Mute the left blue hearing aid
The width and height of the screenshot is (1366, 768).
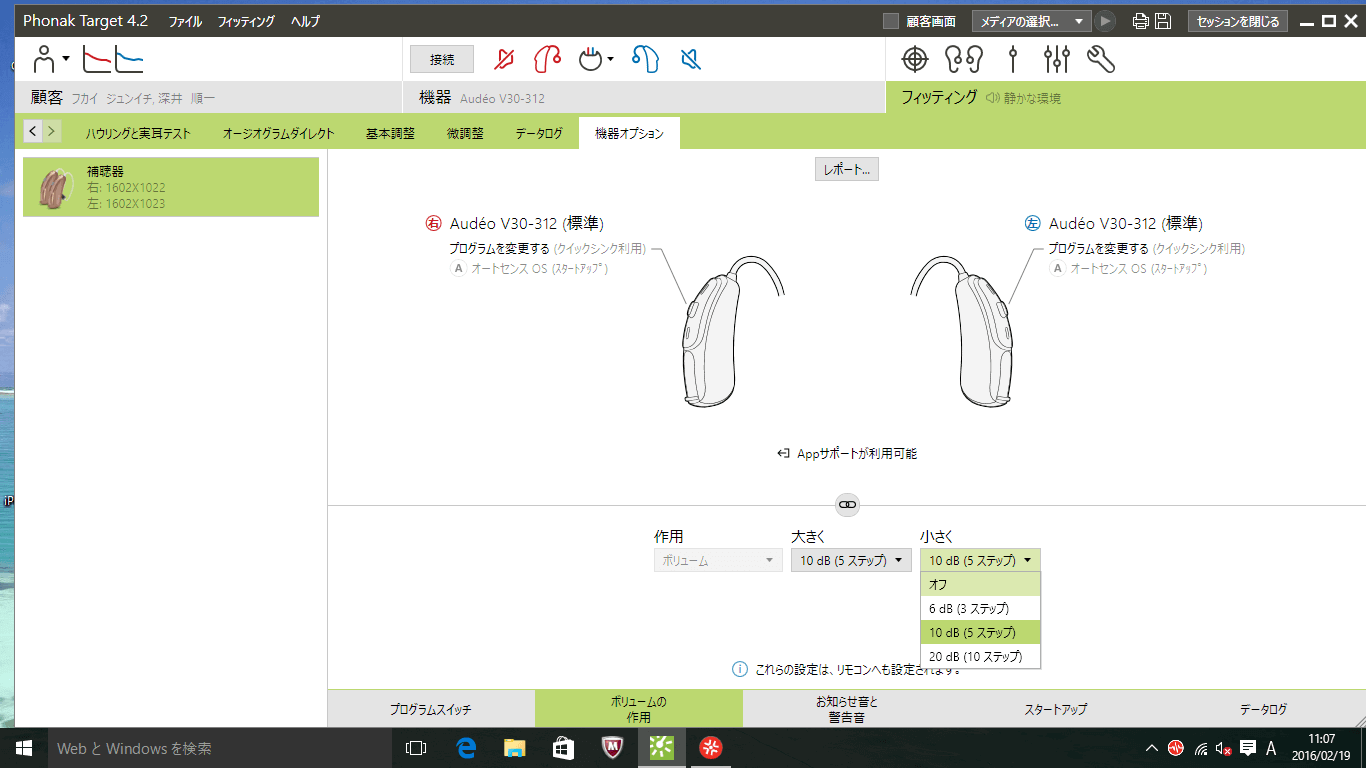[691, 60]
